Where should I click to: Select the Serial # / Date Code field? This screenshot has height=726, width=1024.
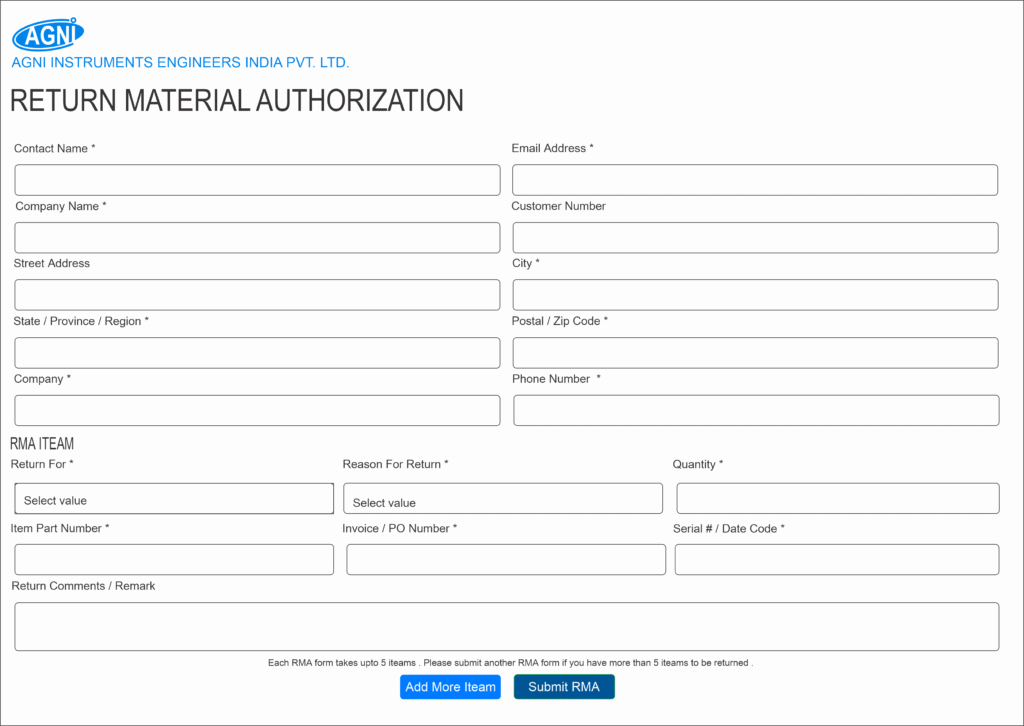(x=836, y=560)
